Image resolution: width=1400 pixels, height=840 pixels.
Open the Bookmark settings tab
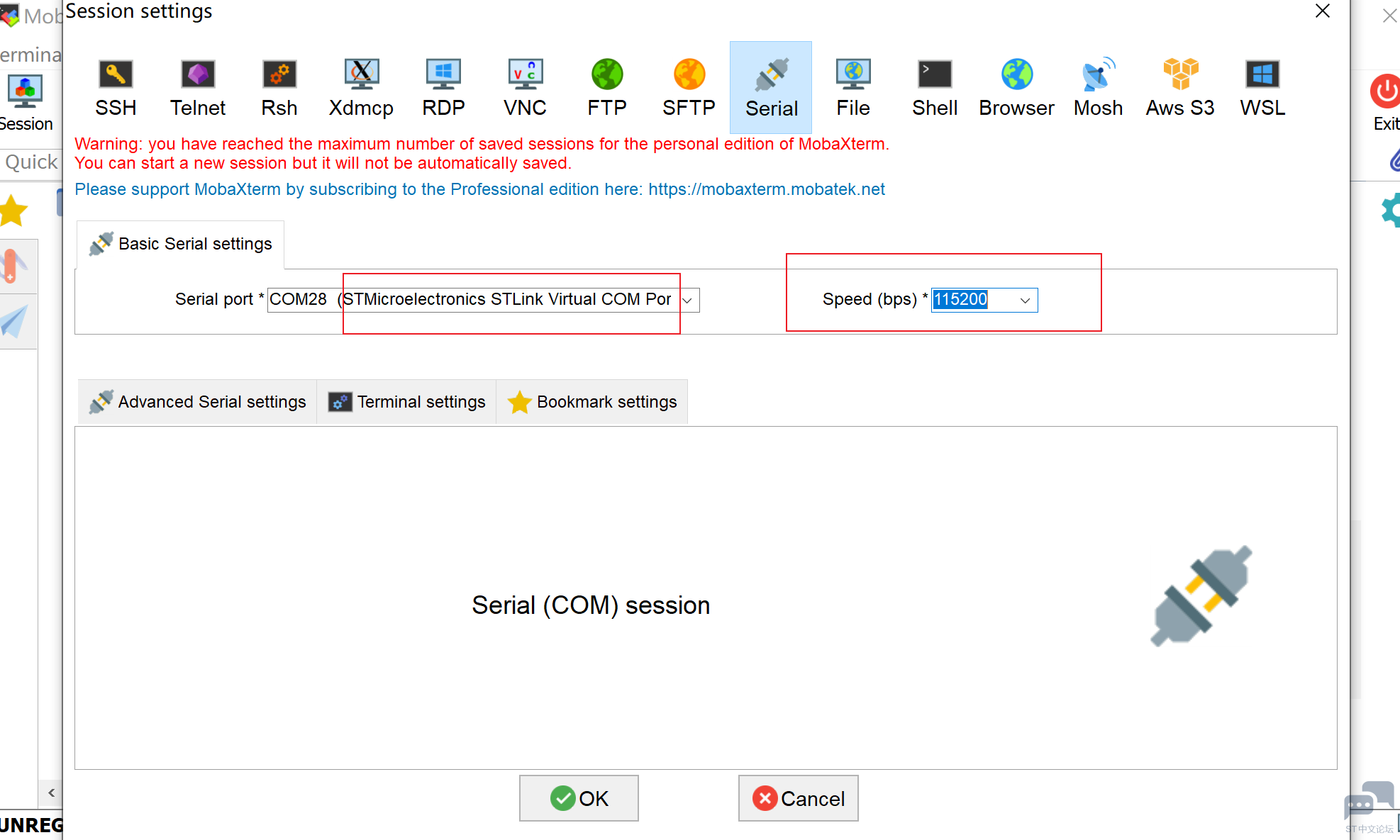[592, 402]
